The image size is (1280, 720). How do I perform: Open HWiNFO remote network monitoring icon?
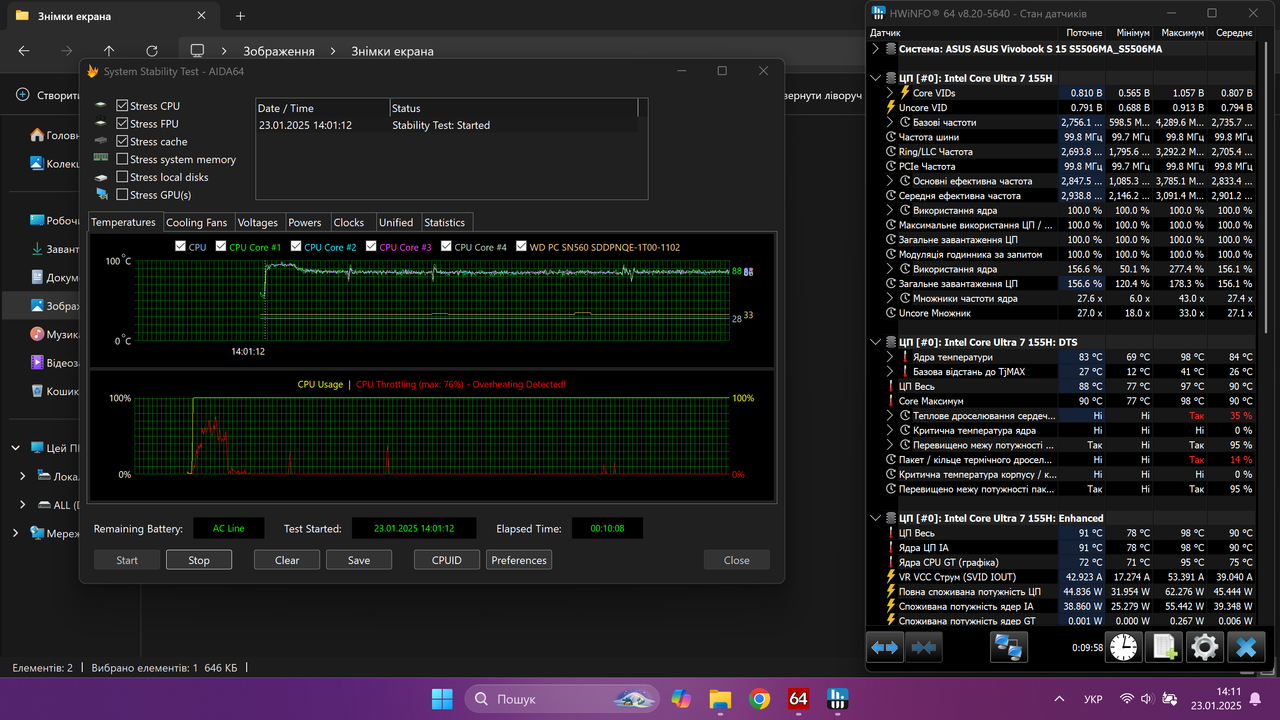point(1009,648)
